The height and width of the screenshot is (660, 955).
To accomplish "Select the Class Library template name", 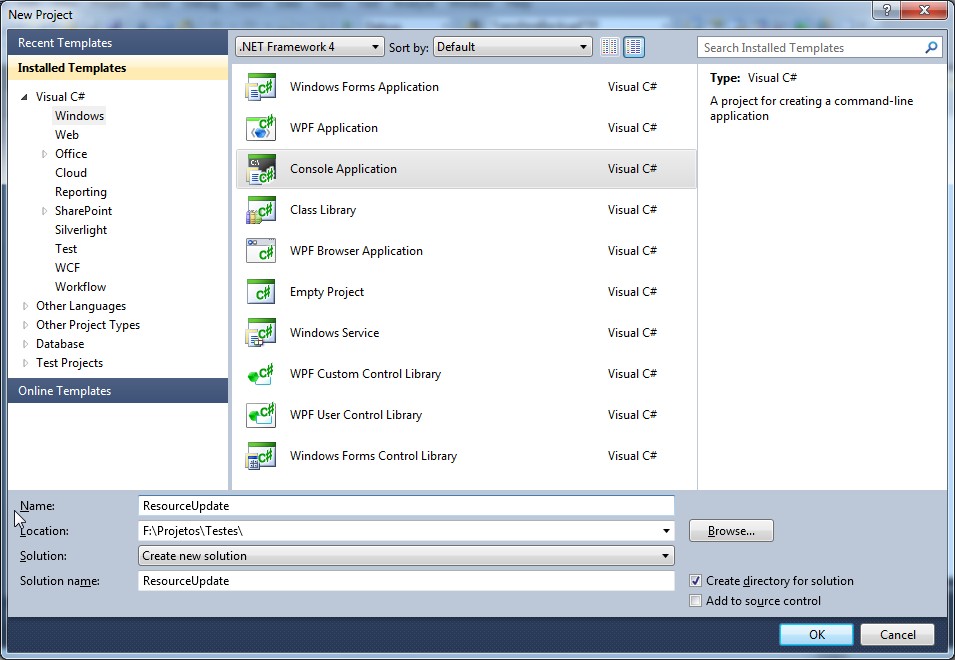I will point(323,210).
